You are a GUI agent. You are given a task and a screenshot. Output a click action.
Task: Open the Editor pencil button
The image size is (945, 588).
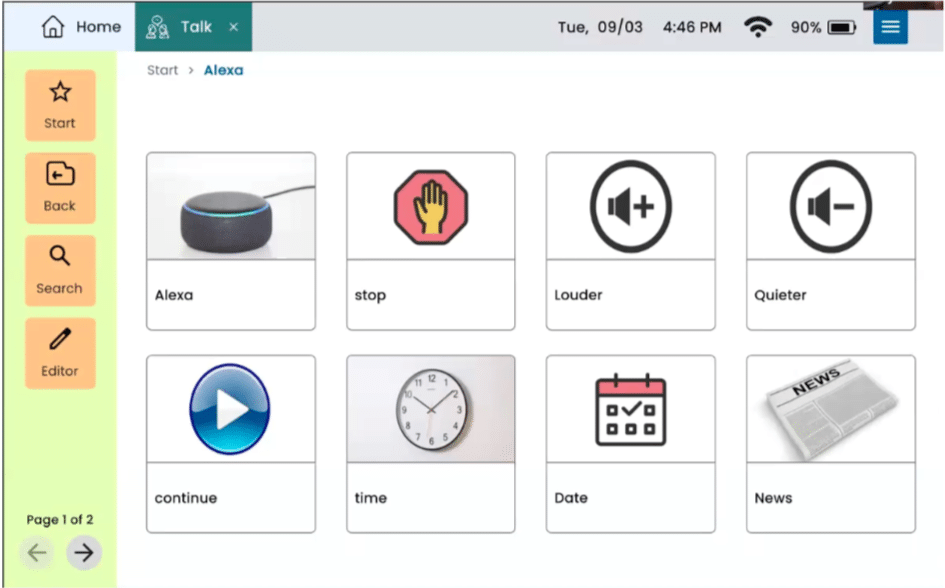point(60,353)
